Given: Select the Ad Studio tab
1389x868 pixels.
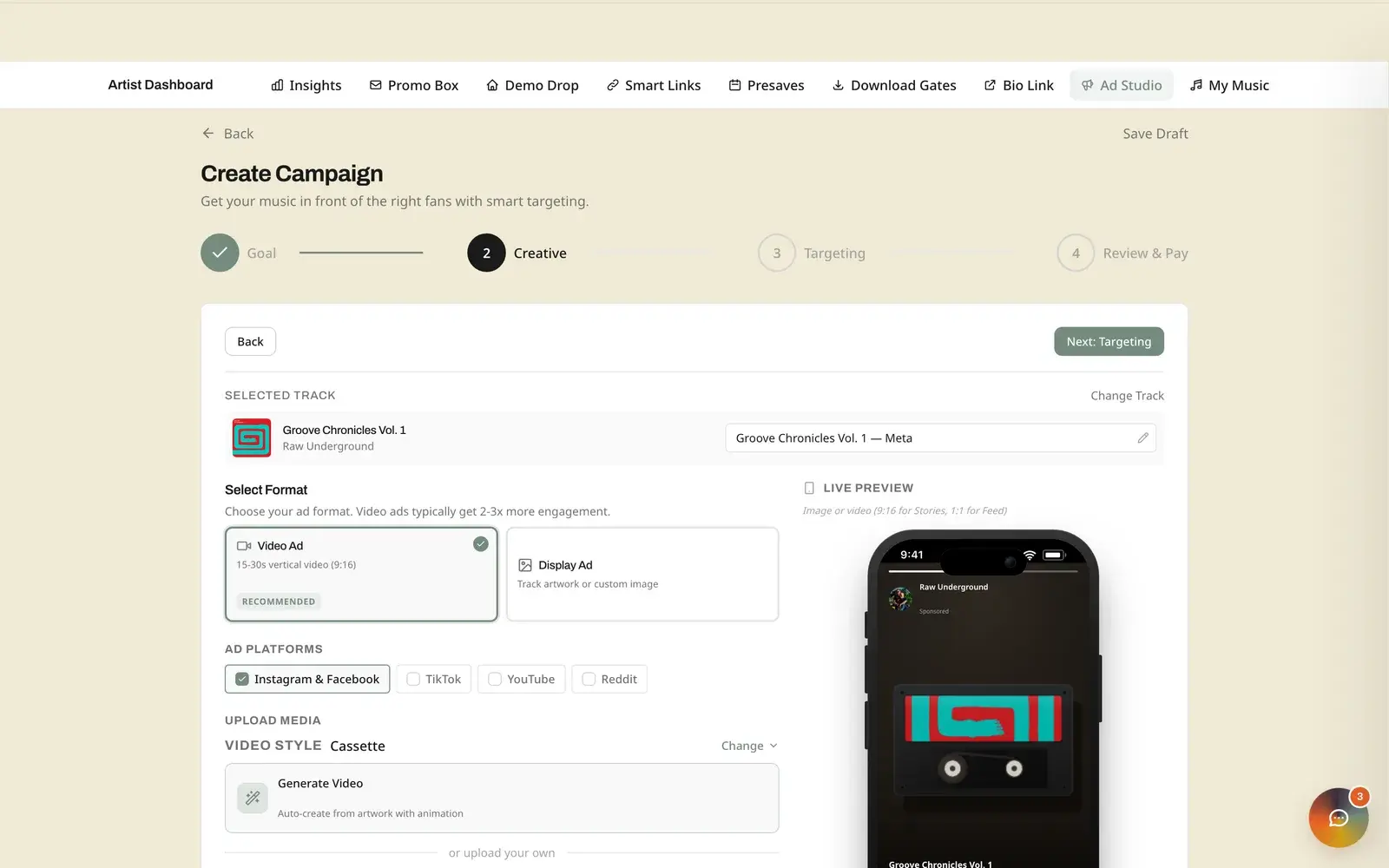Looking at the screenshot, I should (x=1122, y=85).
